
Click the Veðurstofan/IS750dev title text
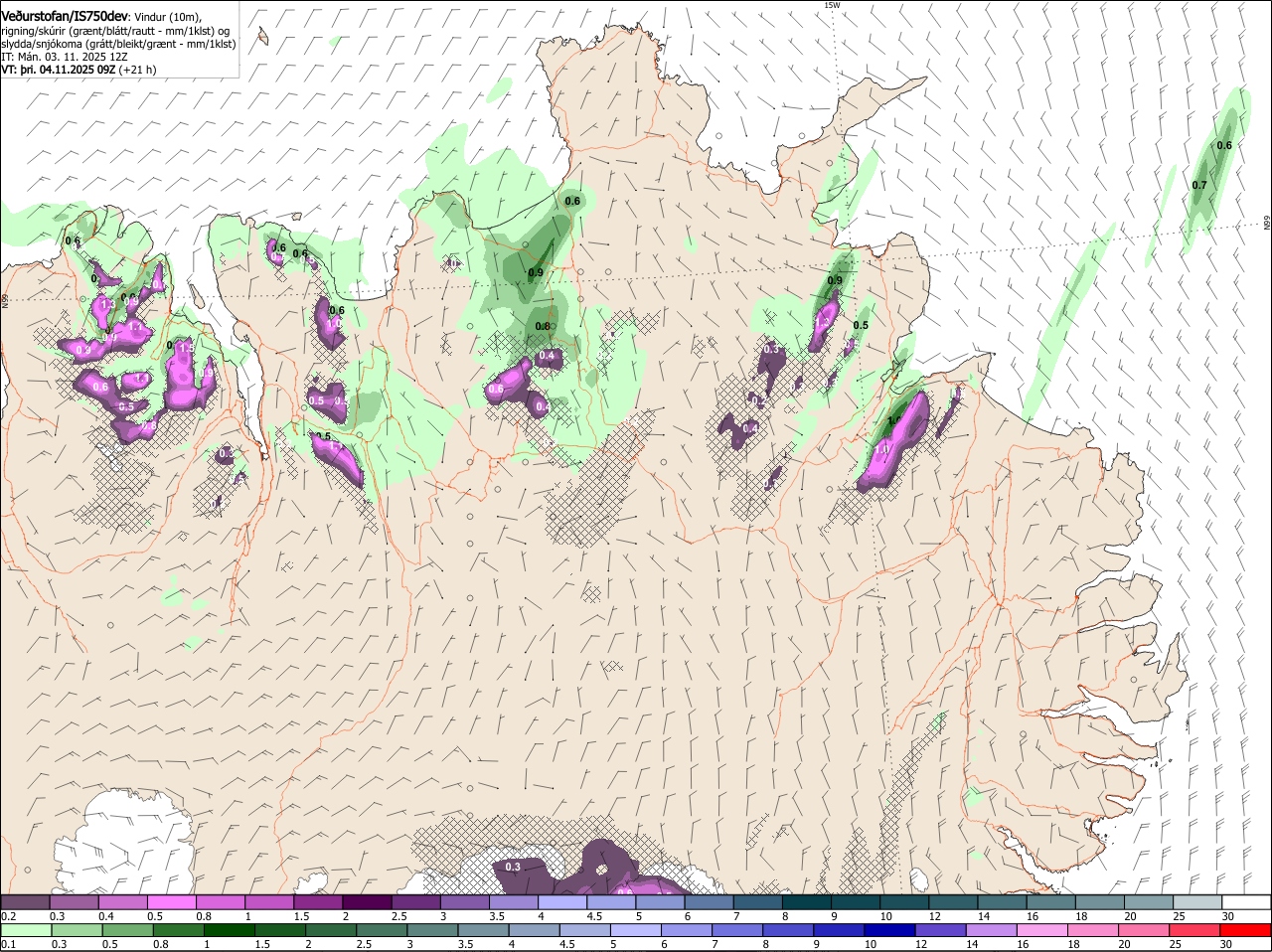[65, 16]
